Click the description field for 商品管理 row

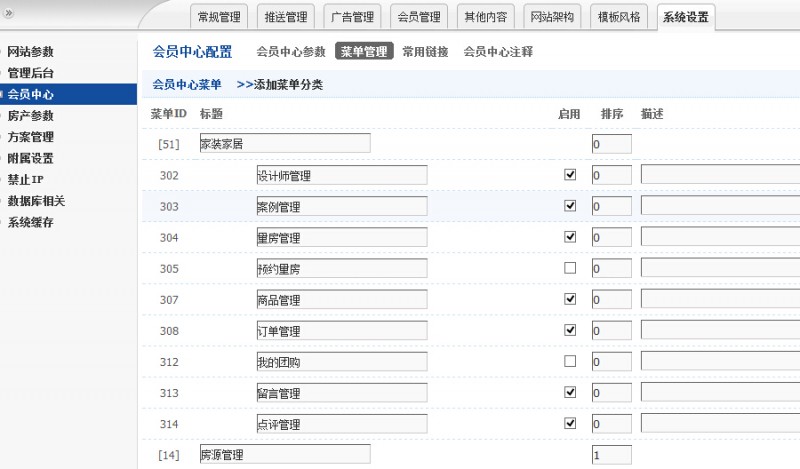tap(720, 299)
